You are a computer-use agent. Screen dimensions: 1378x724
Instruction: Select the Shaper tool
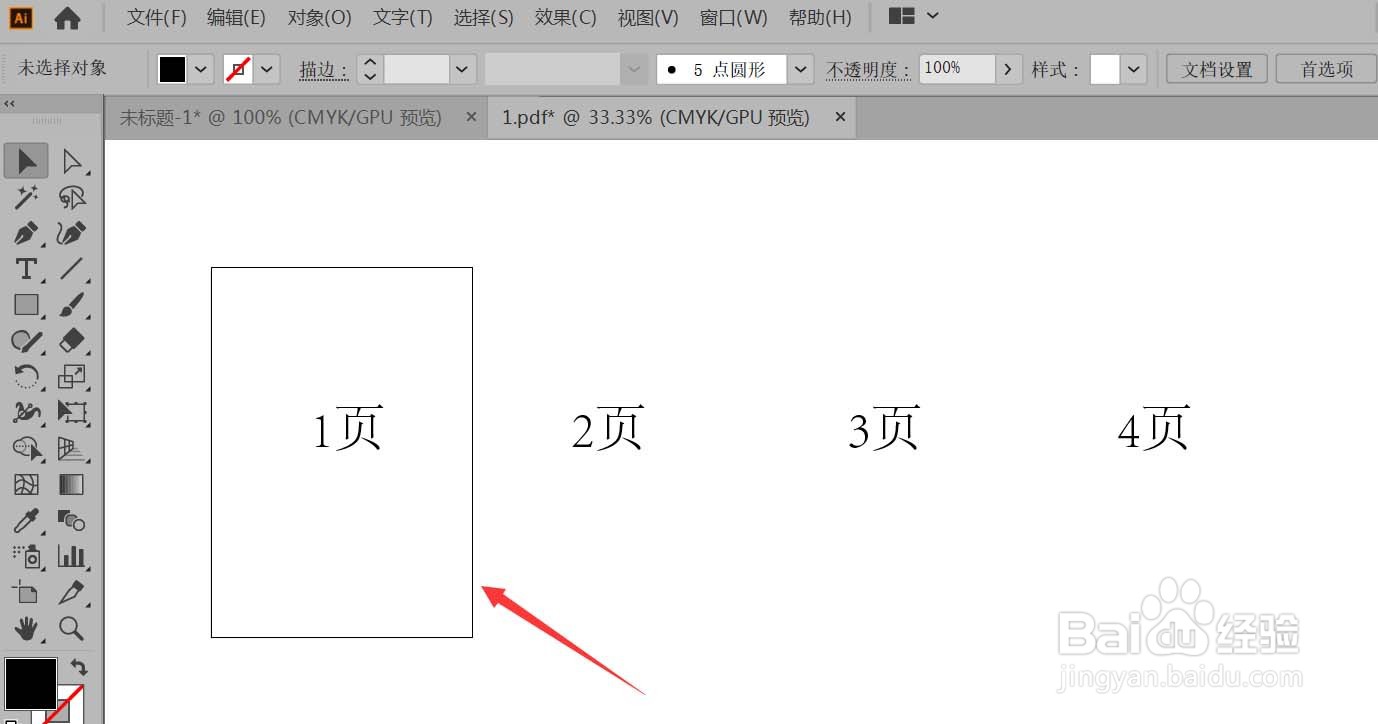point(26,341)
